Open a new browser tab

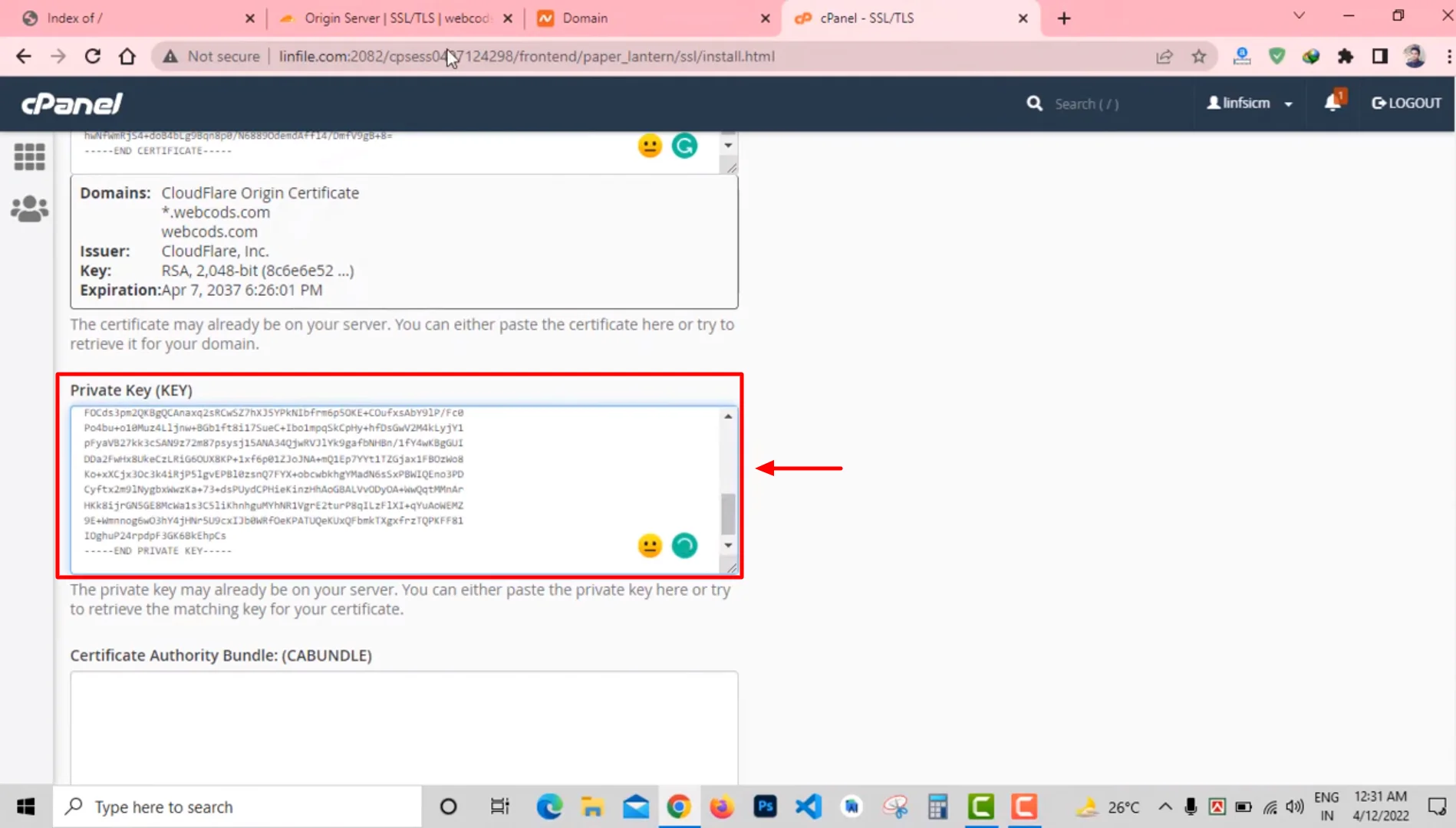tap(1064, 18)
